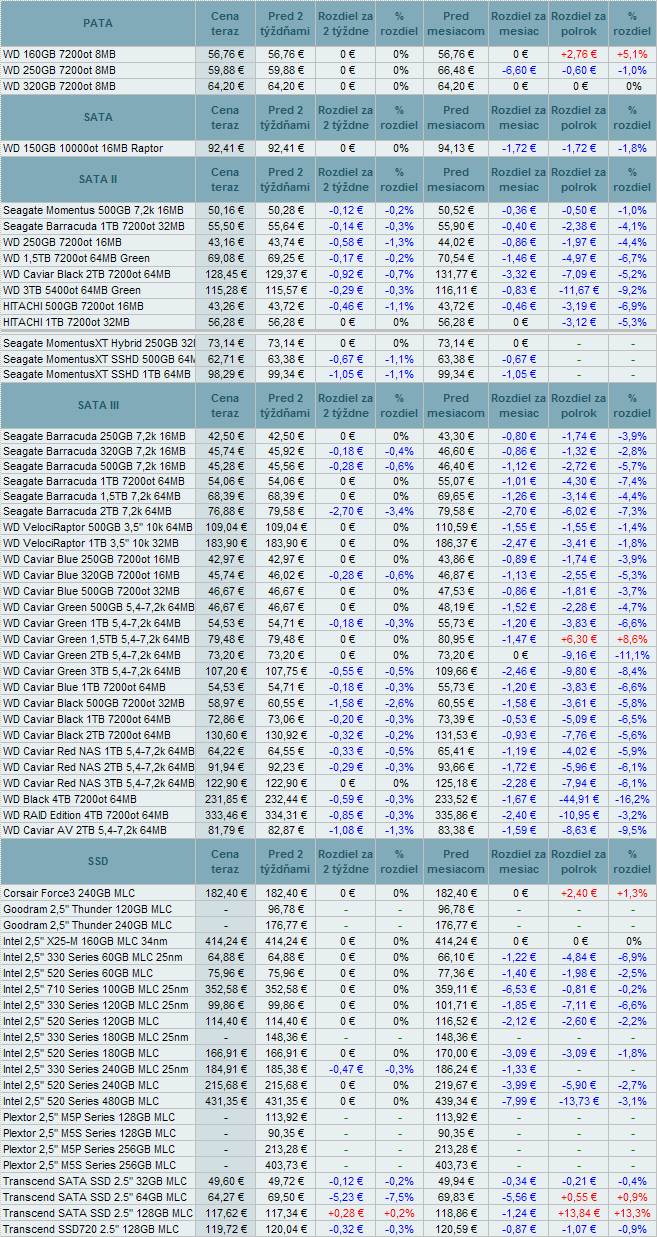
Task: Click the -16,2% percentage value
Action: point(632,799)
